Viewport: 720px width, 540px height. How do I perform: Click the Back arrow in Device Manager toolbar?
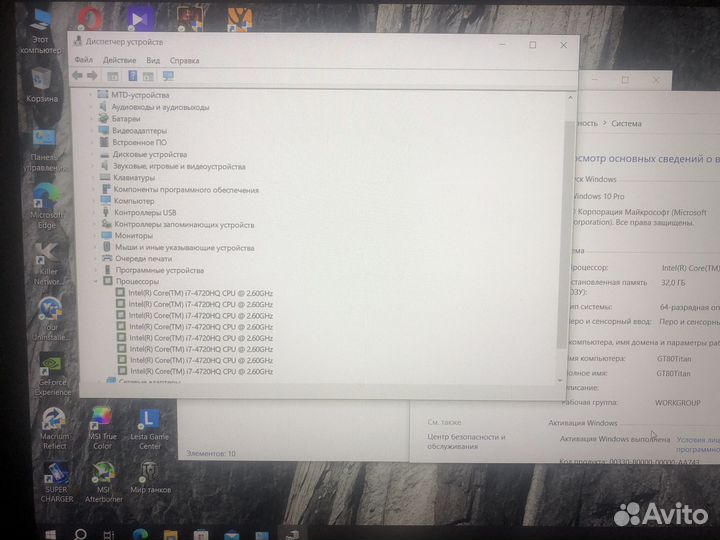[x=77, y=75]
